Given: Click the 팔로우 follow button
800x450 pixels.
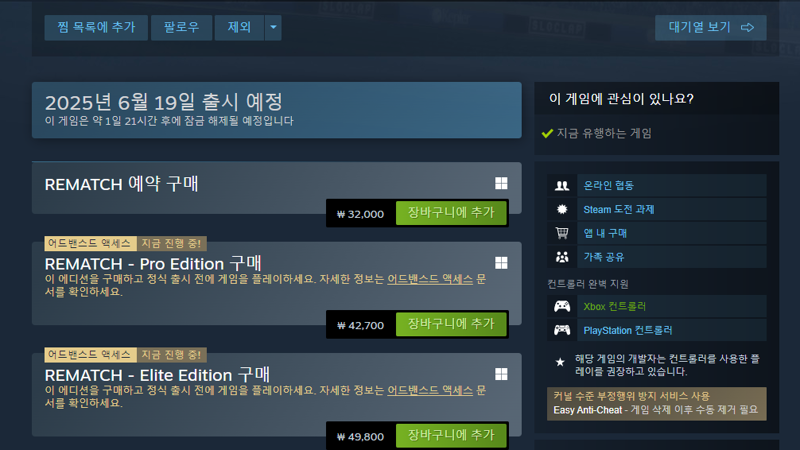Looking at the screenshot, I should [x=181, y=27].
